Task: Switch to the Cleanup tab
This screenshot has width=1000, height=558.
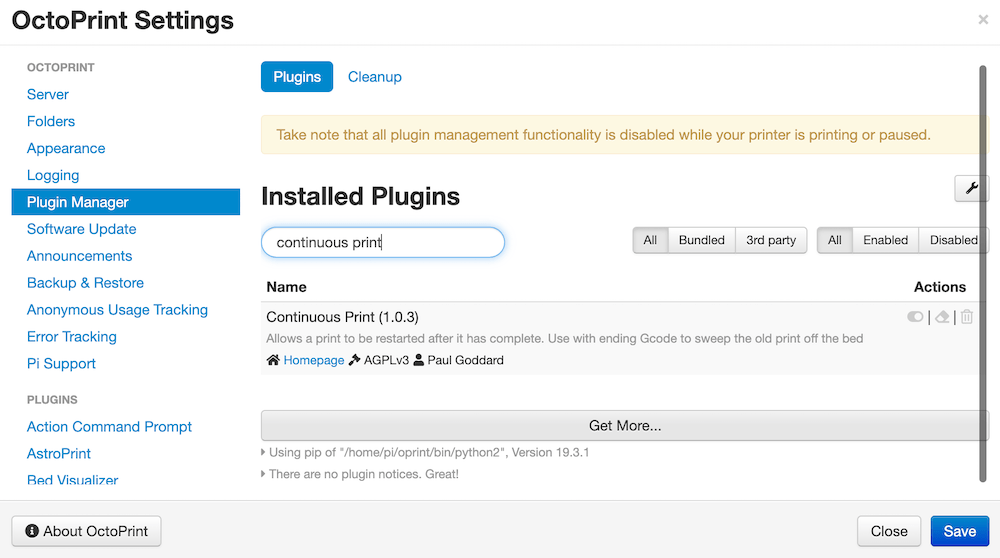Action: click(x=374, y=77)
